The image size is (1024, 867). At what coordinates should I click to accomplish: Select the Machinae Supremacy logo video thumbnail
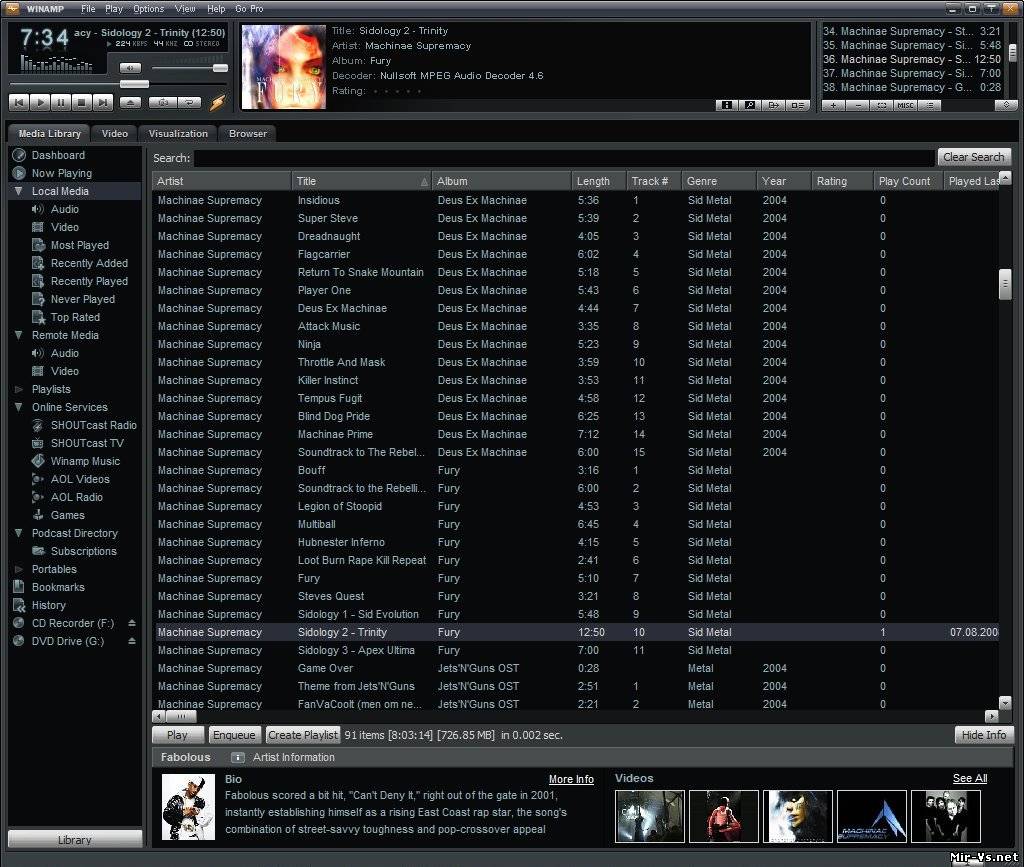tap(871, 816)
